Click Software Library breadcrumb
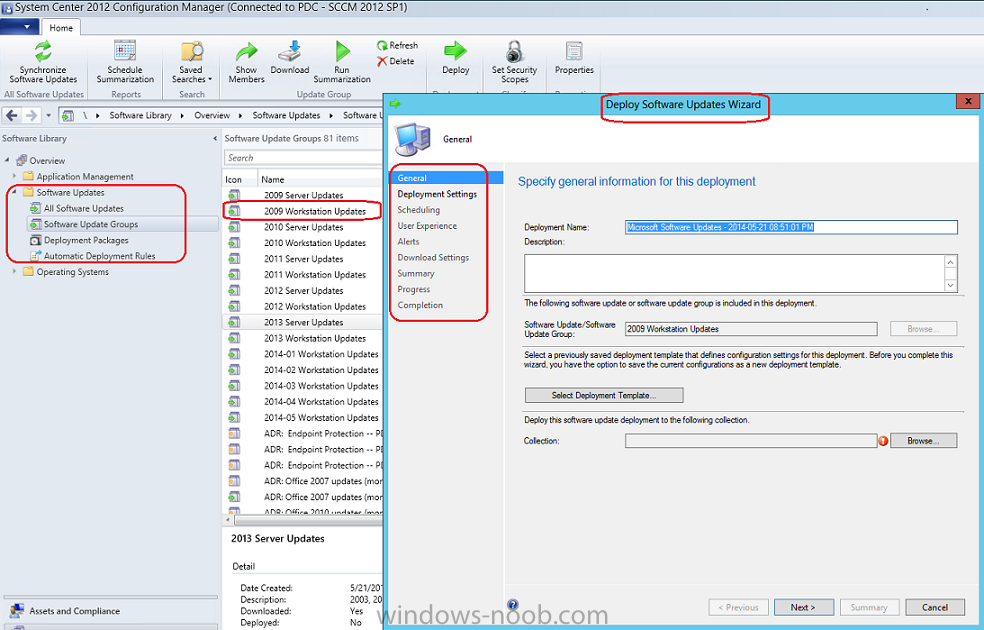This screenshot has height=630, width=984. [x=140, y=115]
